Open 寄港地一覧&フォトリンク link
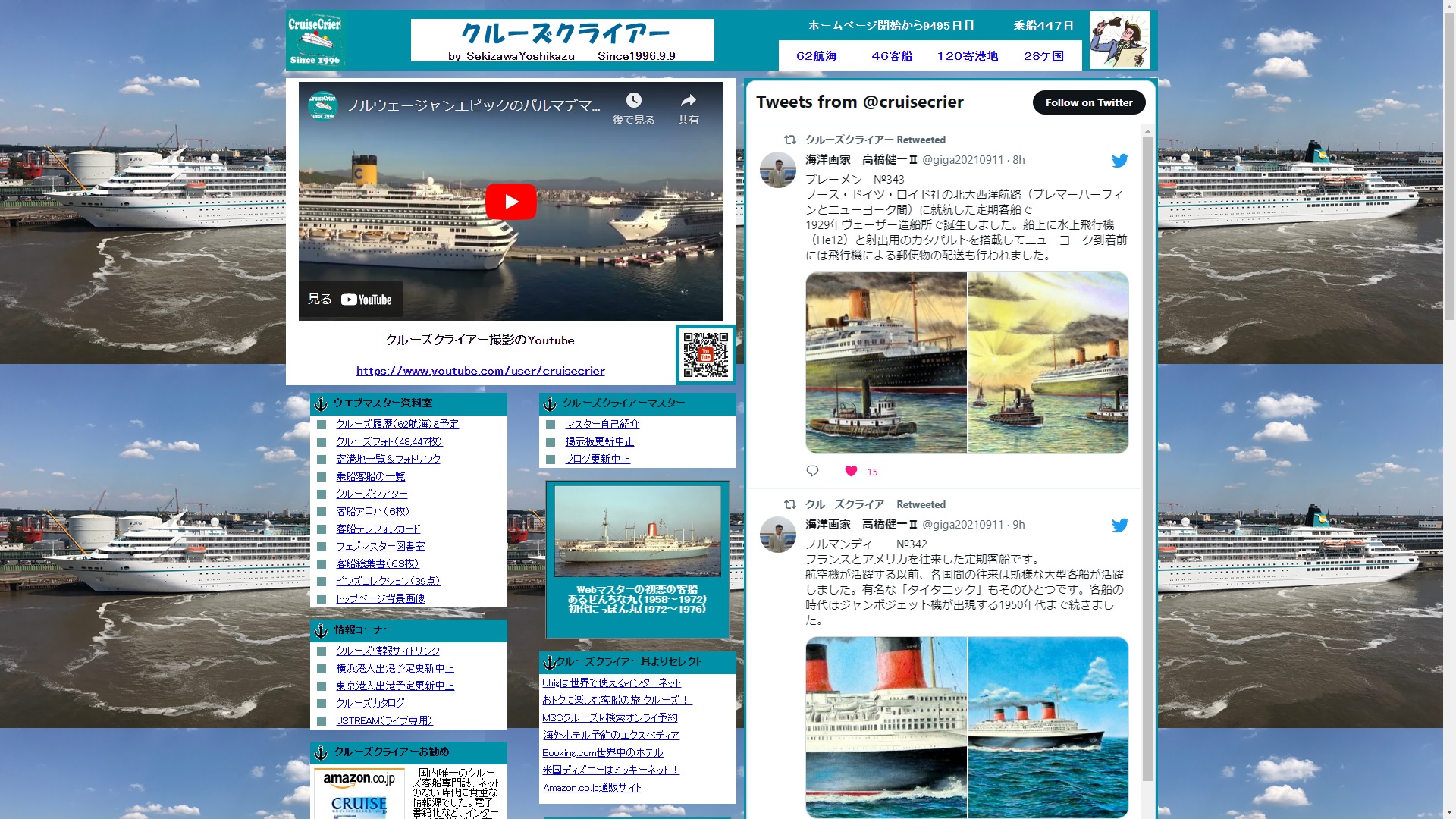This screenshot has width=1456, height=819. coord(388,459)
